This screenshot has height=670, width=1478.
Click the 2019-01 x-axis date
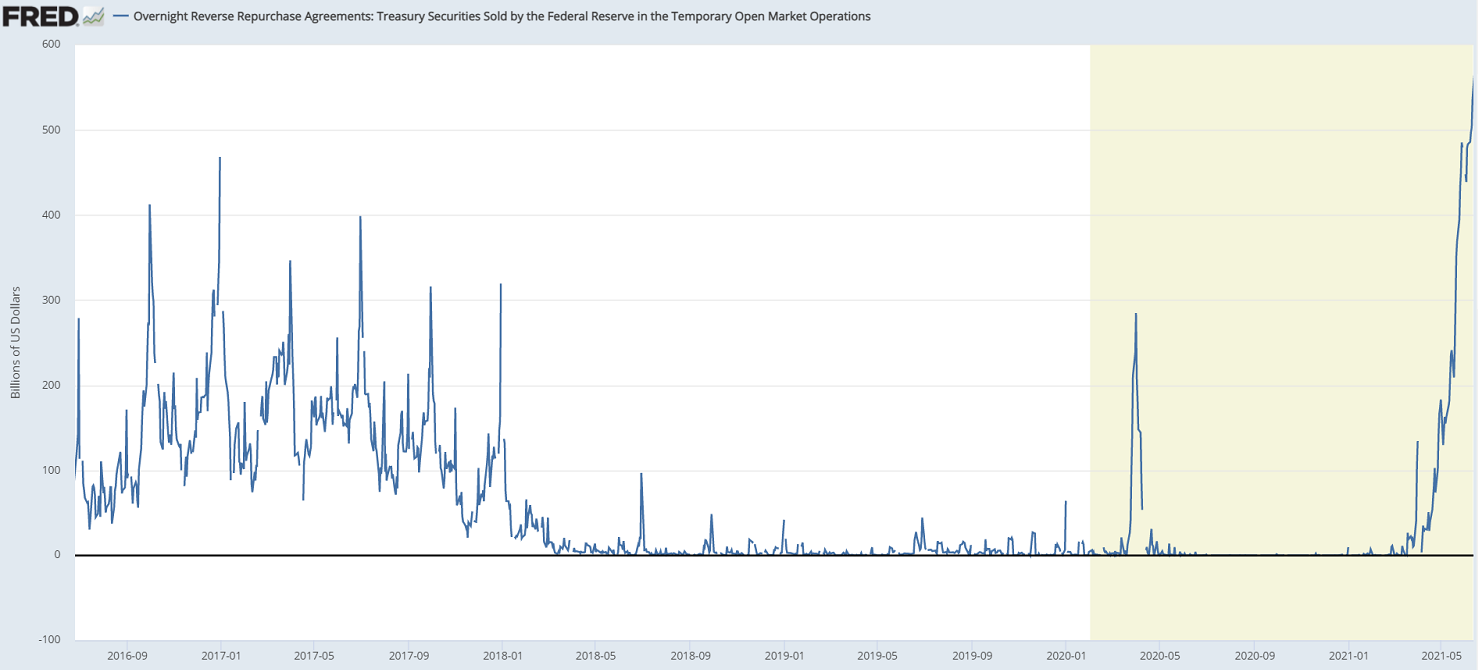(783, 655)
